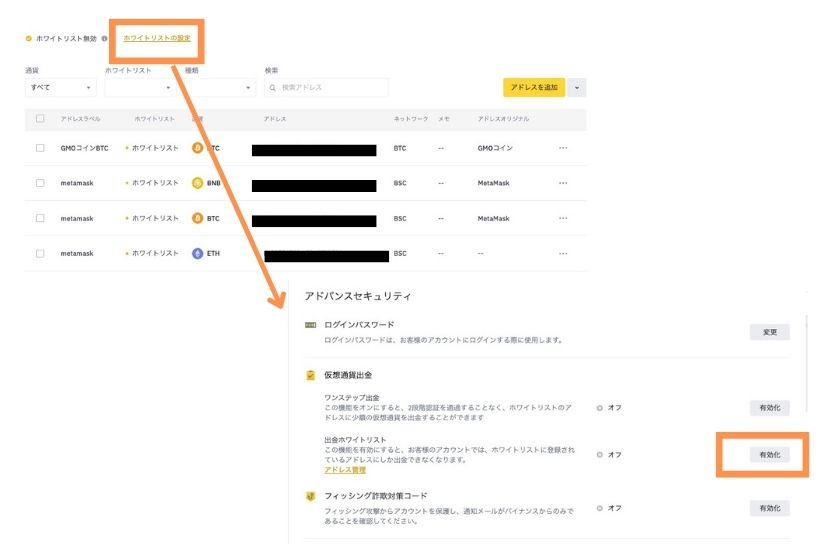Click the アドレスラベル column header
The height and width of the screenshot is (560, 840).
point(80,119)
